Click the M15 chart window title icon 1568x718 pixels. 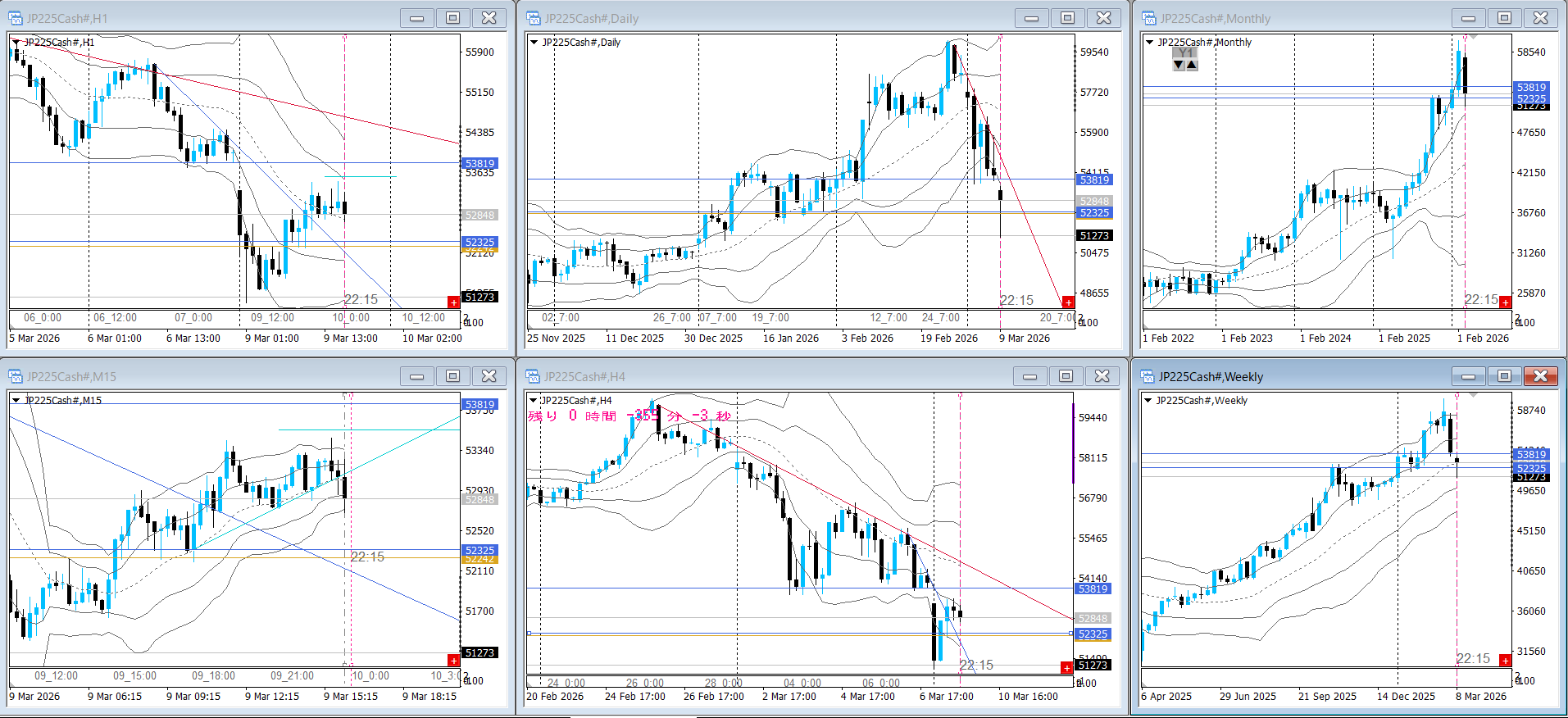point(16,376)
